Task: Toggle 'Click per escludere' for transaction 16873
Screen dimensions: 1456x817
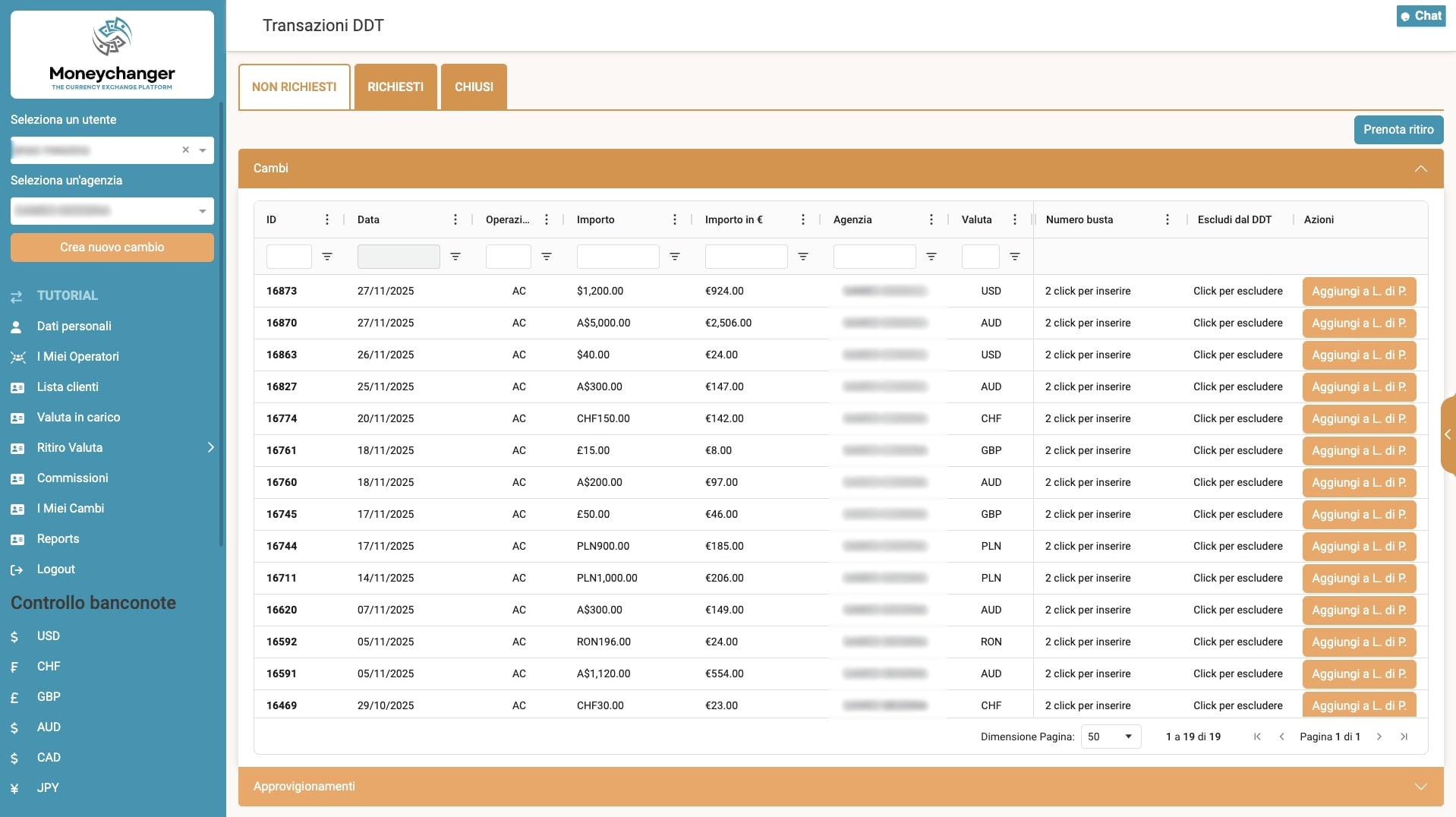Action: [x=1237, y=291]
